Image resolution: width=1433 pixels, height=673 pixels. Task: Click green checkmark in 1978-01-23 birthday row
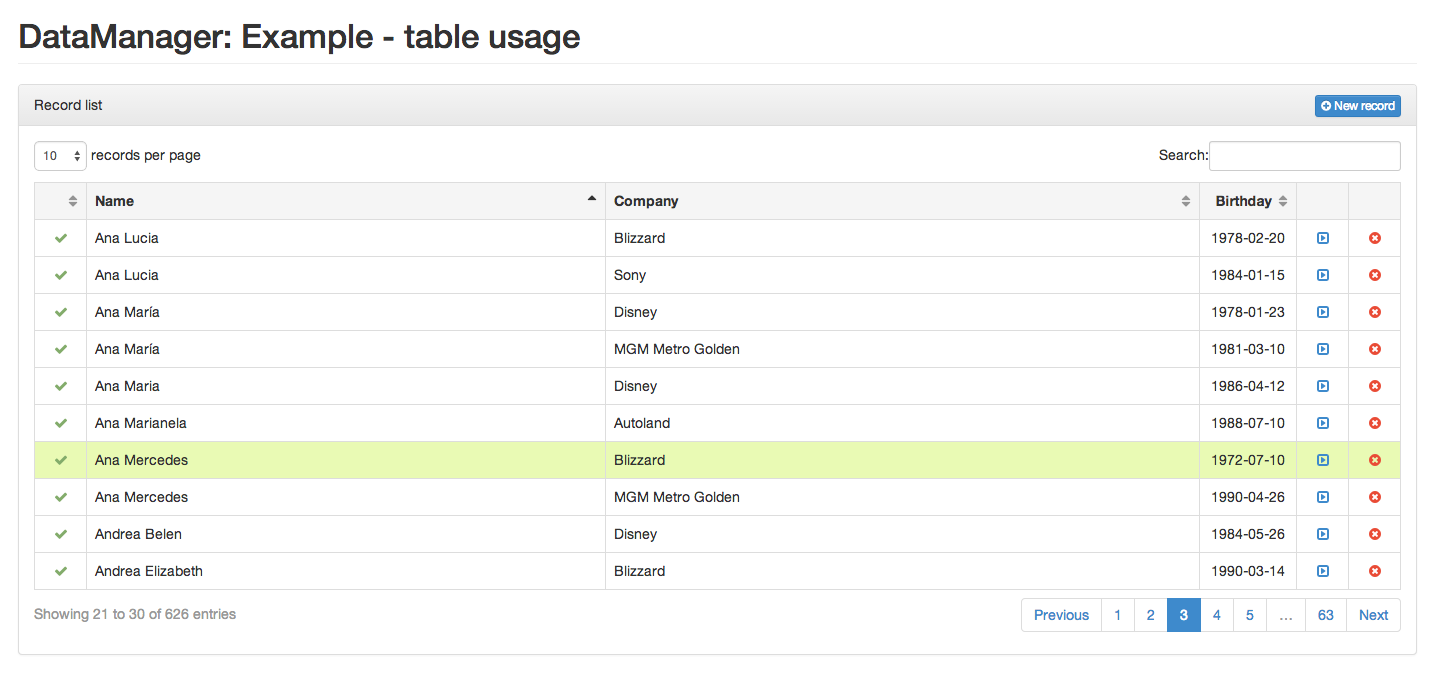point(61,312)
